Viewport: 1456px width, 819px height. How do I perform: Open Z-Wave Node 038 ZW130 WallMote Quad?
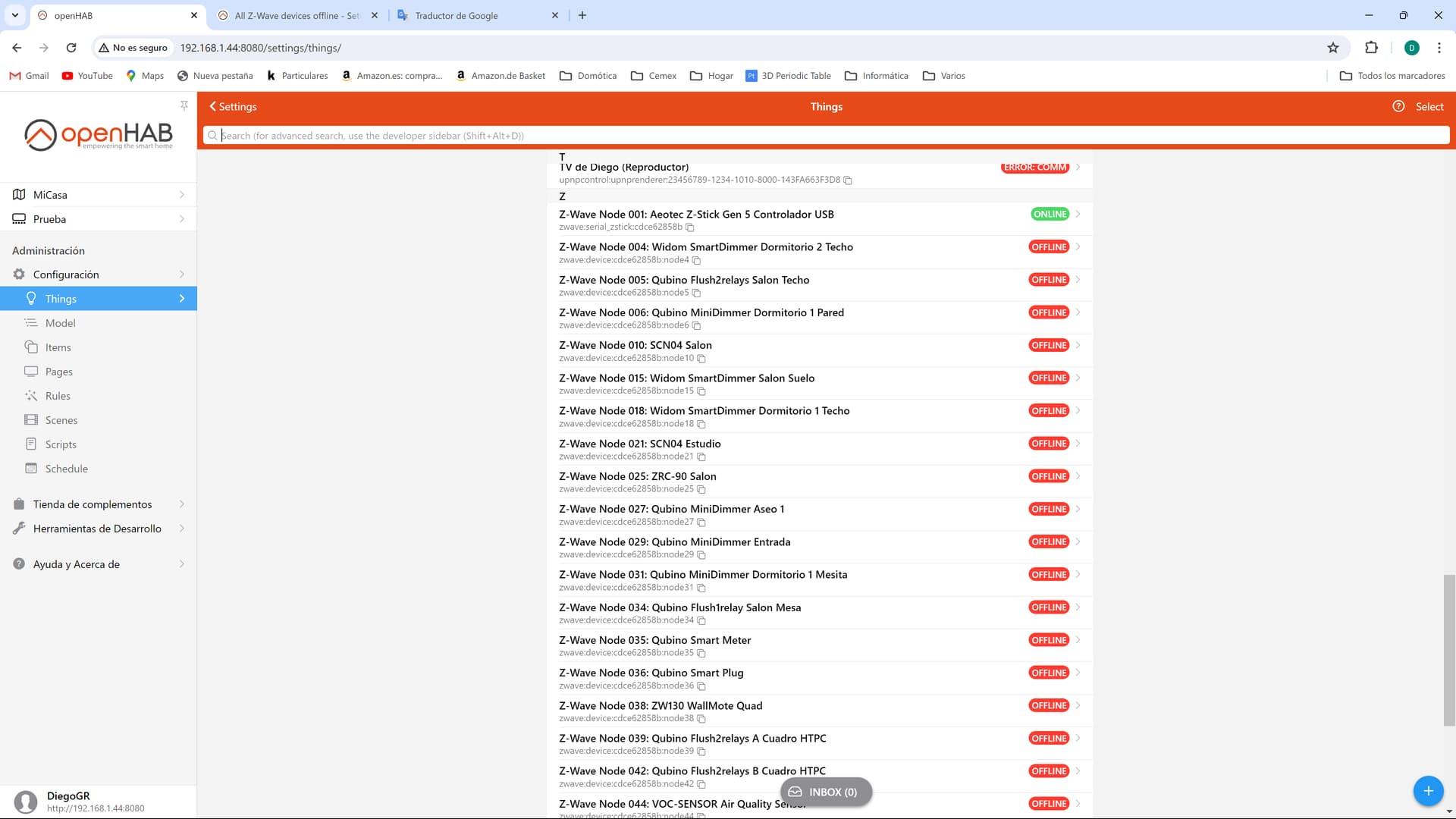click(820, 711)
